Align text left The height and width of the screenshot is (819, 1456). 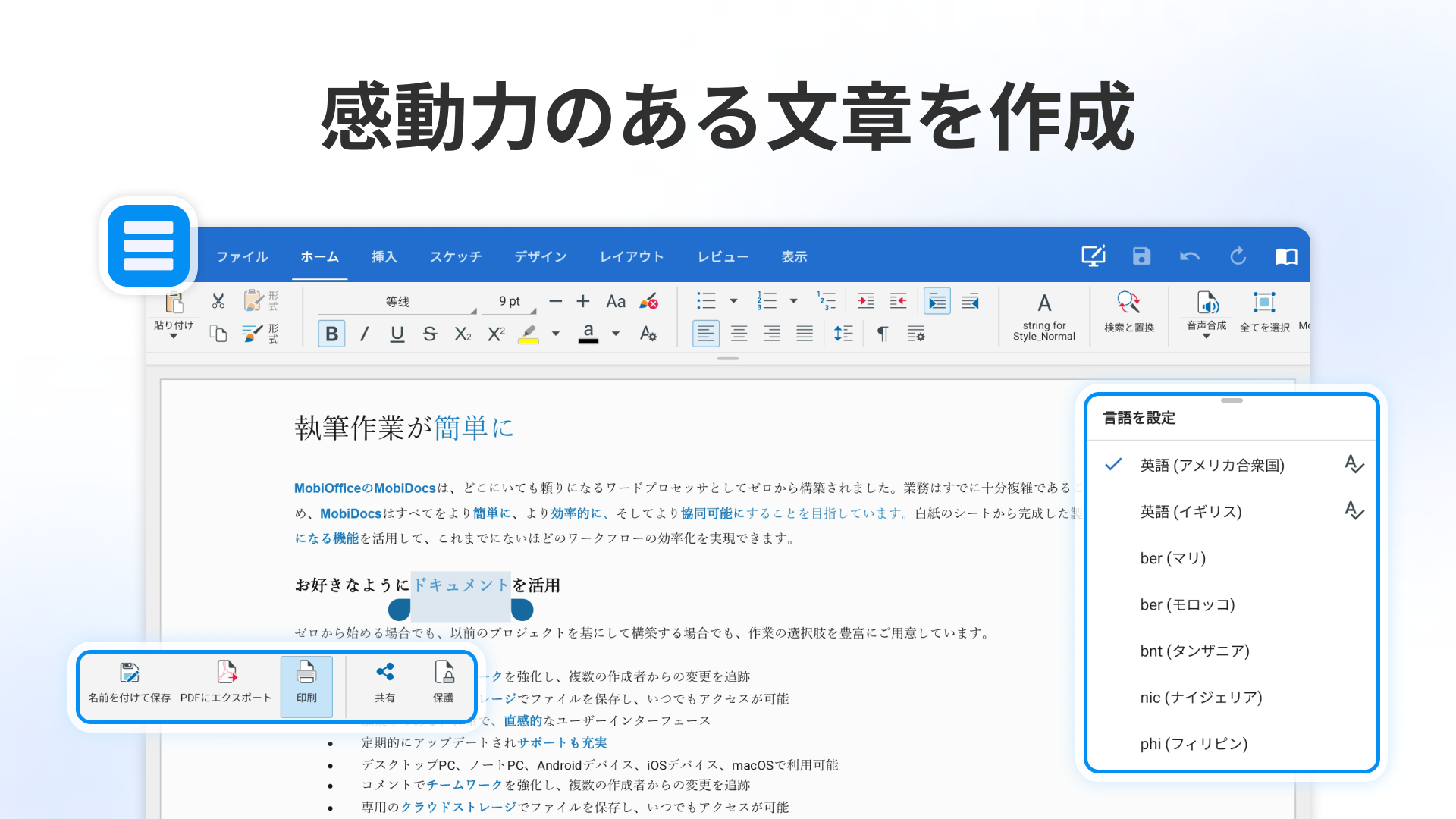click(x=706, y=334)
